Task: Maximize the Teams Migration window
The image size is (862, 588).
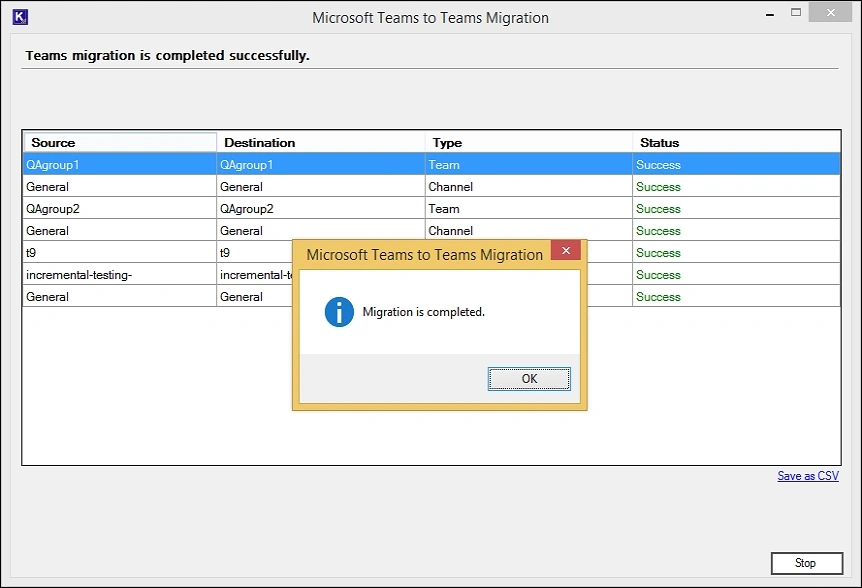Action: [795, 12]
